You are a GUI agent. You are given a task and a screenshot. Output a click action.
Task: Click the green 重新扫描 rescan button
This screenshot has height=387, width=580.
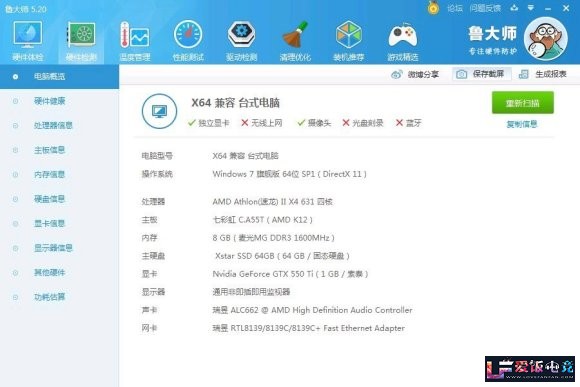pos(522,102)
